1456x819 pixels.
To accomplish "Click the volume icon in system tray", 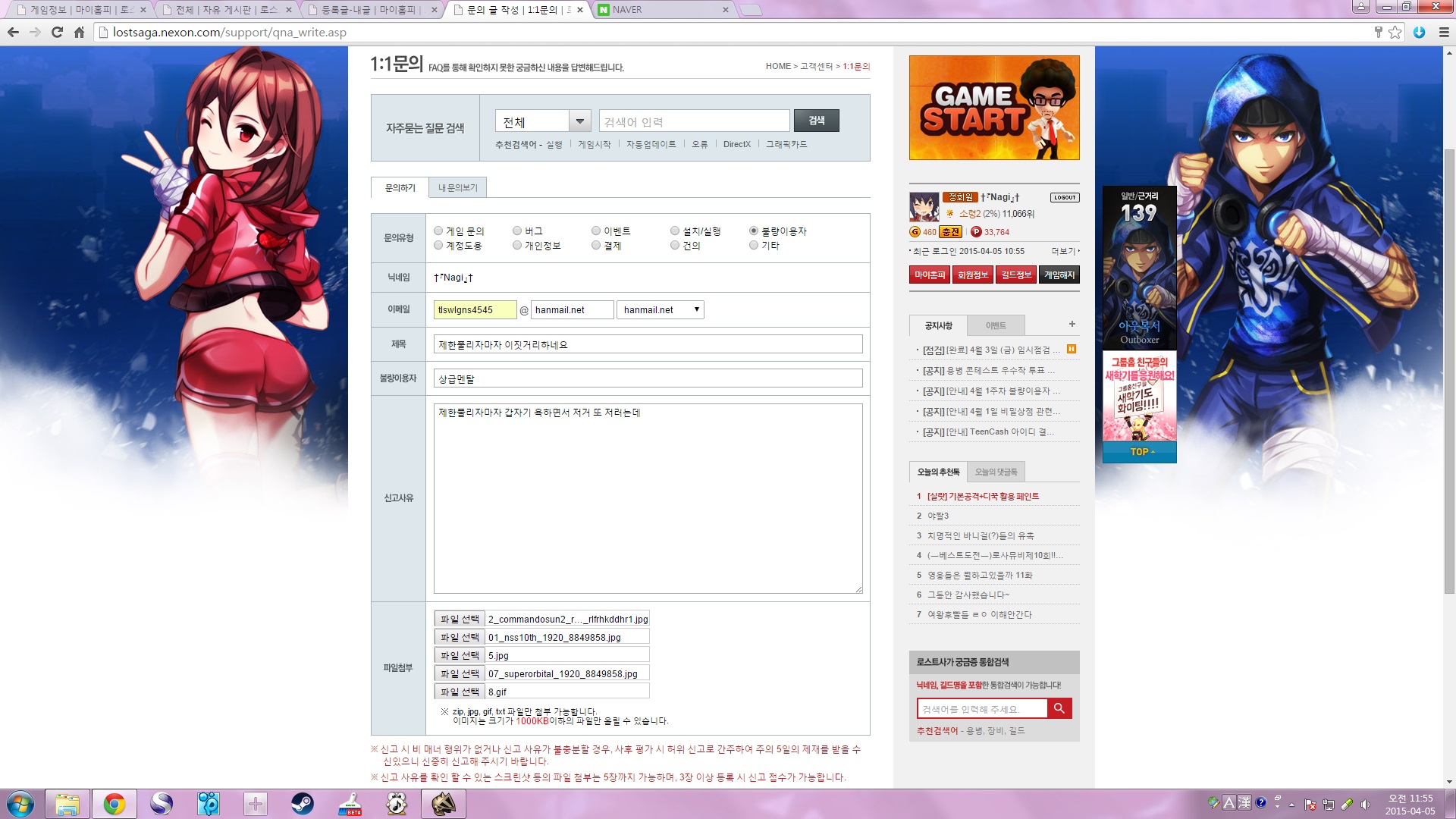I will [x=1365, y=804].
